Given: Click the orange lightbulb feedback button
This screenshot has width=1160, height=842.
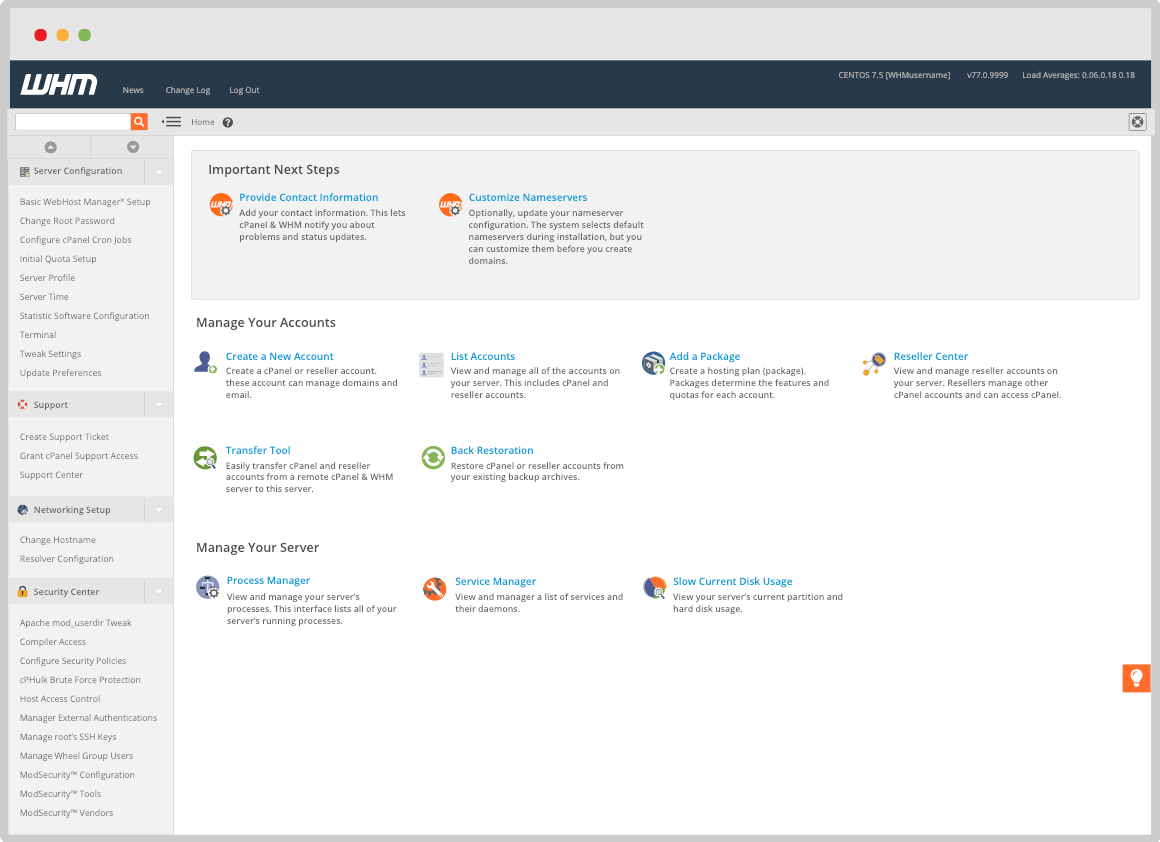Looking at the screenshot, I should point(1136,678).
